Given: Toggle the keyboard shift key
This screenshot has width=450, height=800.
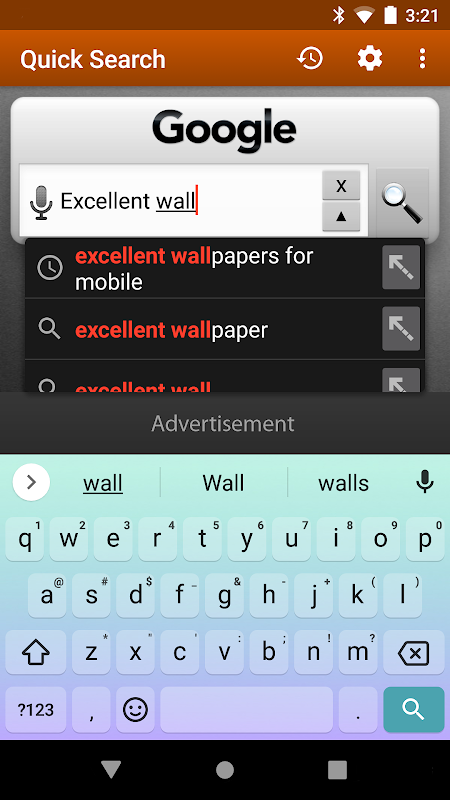Looking at the screenshot, I should click(36, 653).
